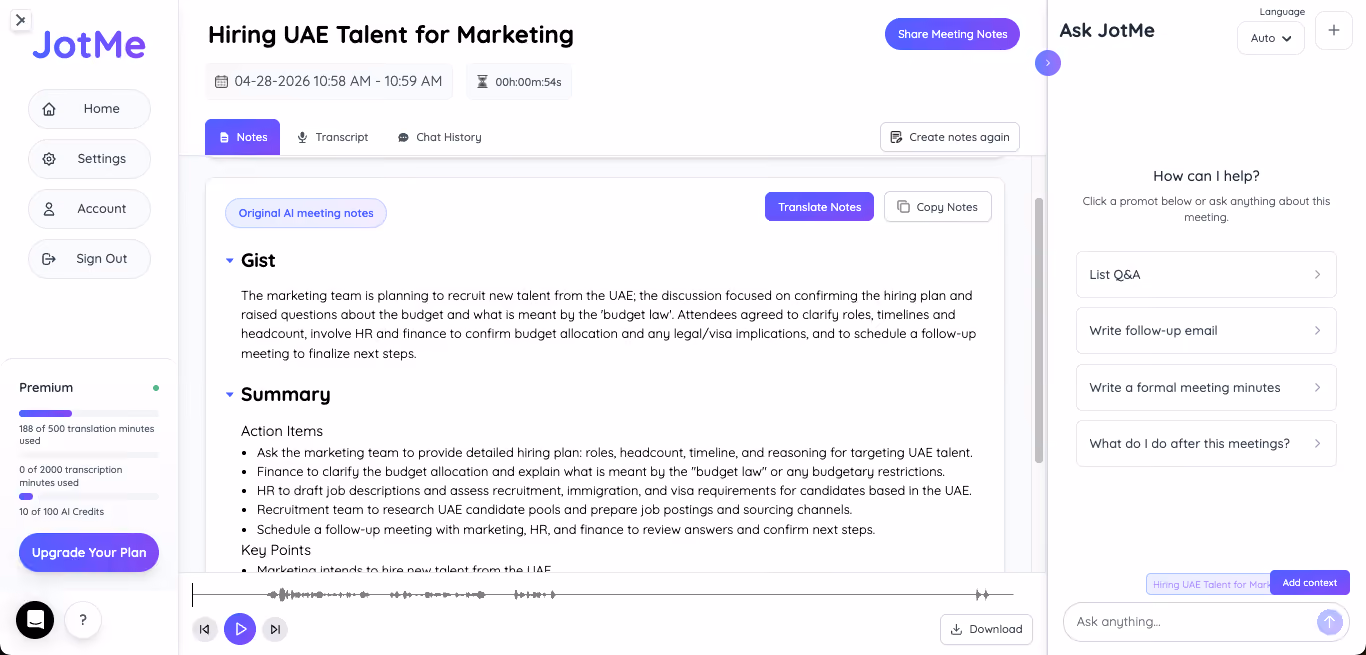This screenshot has width=1366, height=655.
Task: Skip to previous audio segment
Action: 205,629
